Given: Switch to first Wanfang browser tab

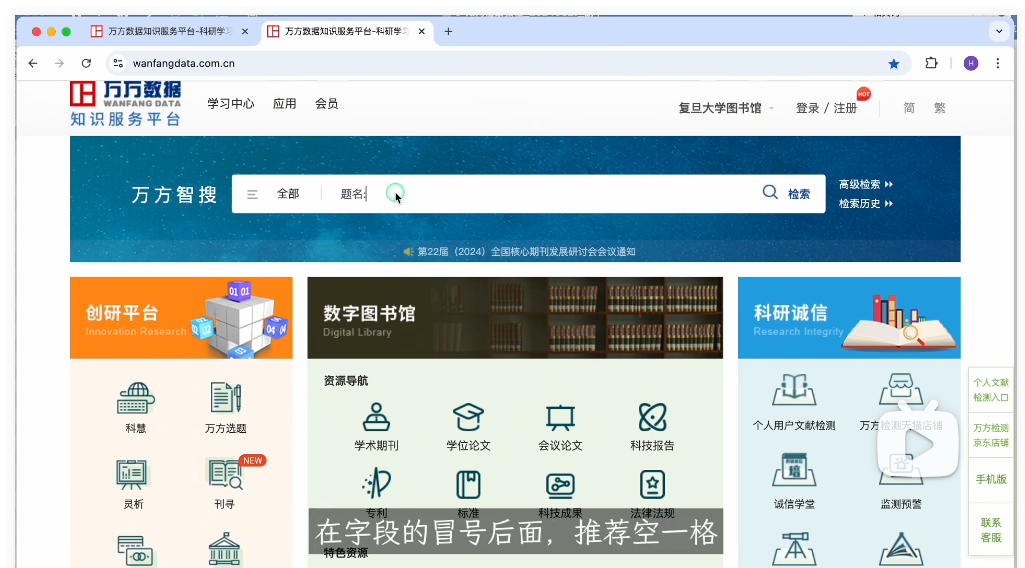Looking at the screenshot, I should [x=169, y=31].
